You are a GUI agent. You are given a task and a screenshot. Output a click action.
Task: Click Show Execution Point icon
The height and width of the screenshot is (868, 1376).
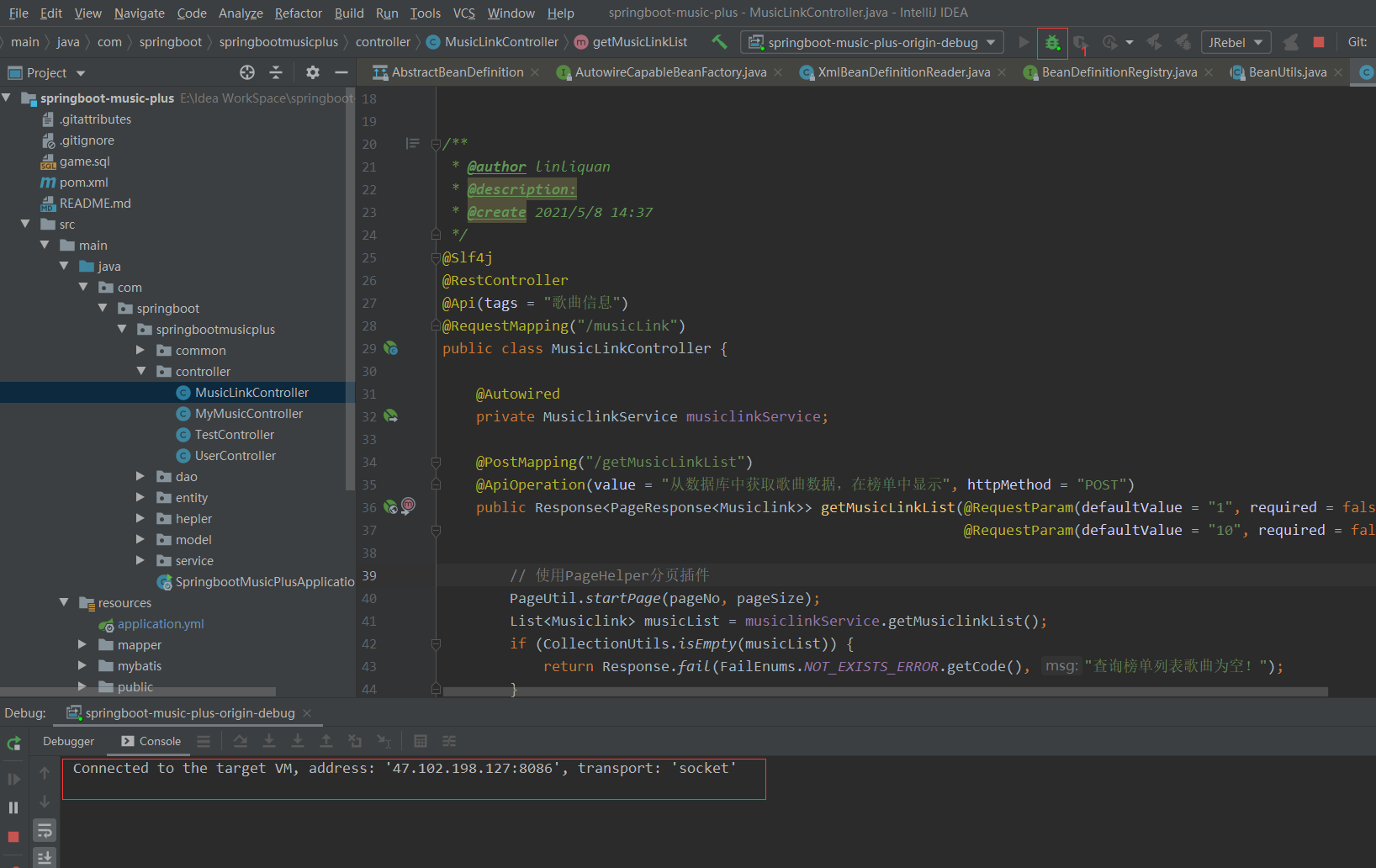pos(204,741)
